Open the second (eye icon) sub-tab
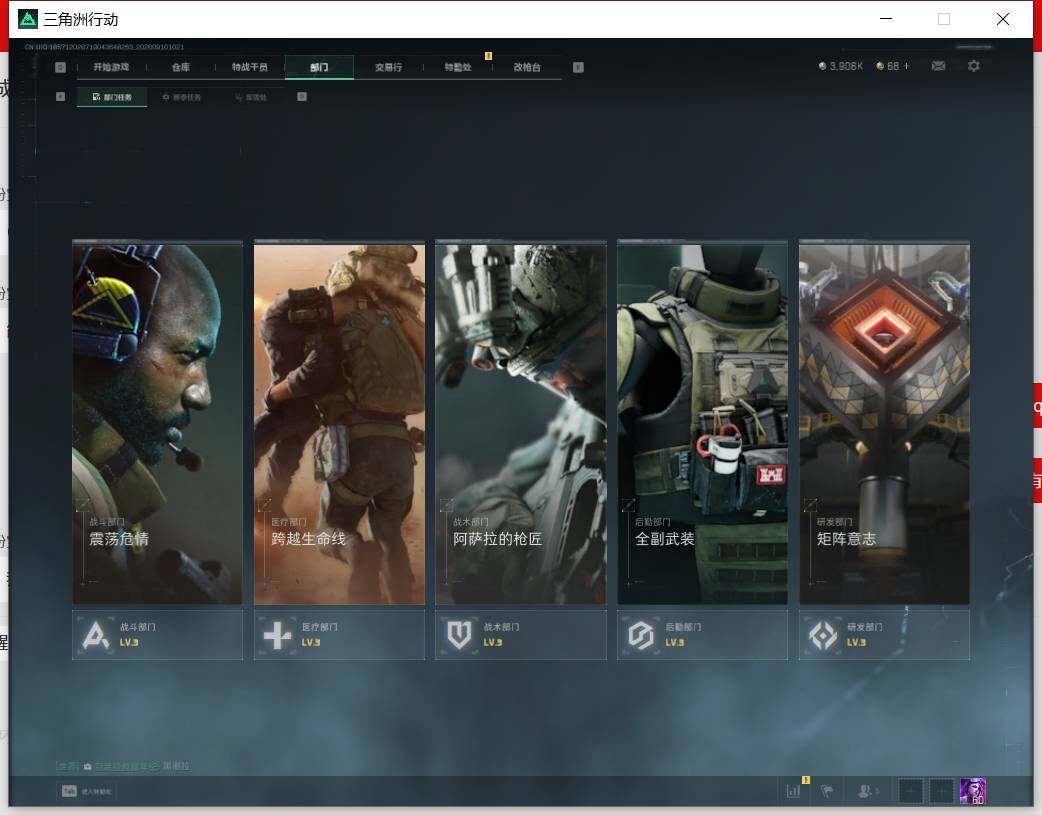Image resolution: width=1042 pixels, height=815 pixels. point(181,97)
